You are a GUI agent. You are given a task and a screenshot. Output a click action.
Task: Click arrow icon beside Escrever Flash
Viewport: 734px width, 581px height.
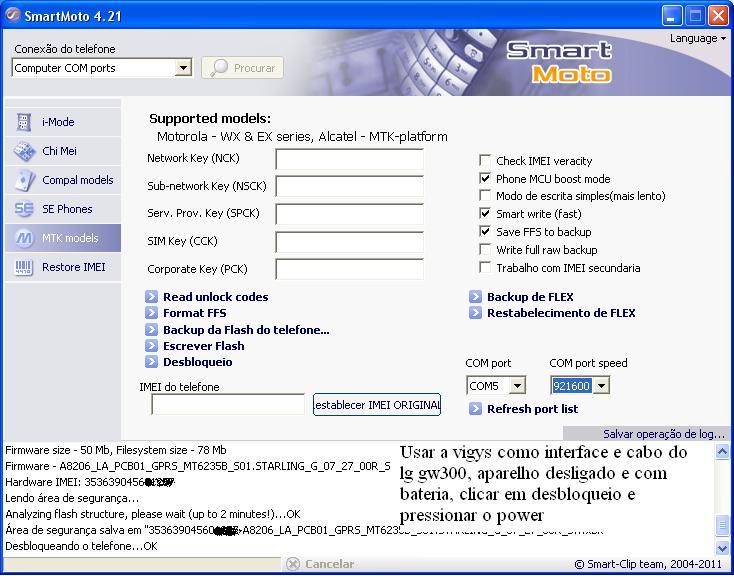click(x=151, y=346)
